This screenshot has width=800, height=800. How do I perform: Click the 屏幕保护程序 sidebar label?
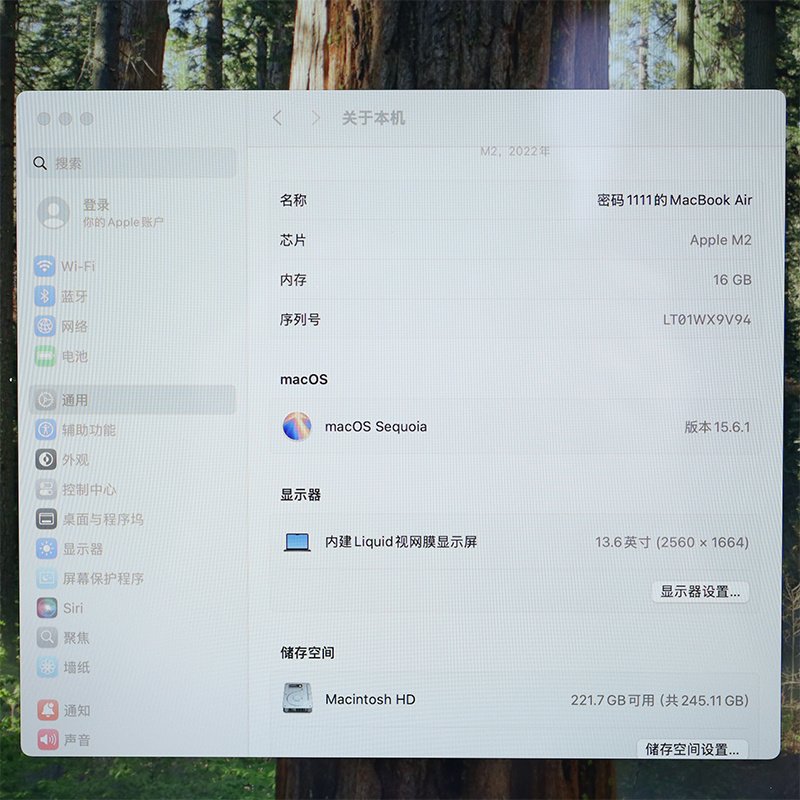[x=104, y=579]
